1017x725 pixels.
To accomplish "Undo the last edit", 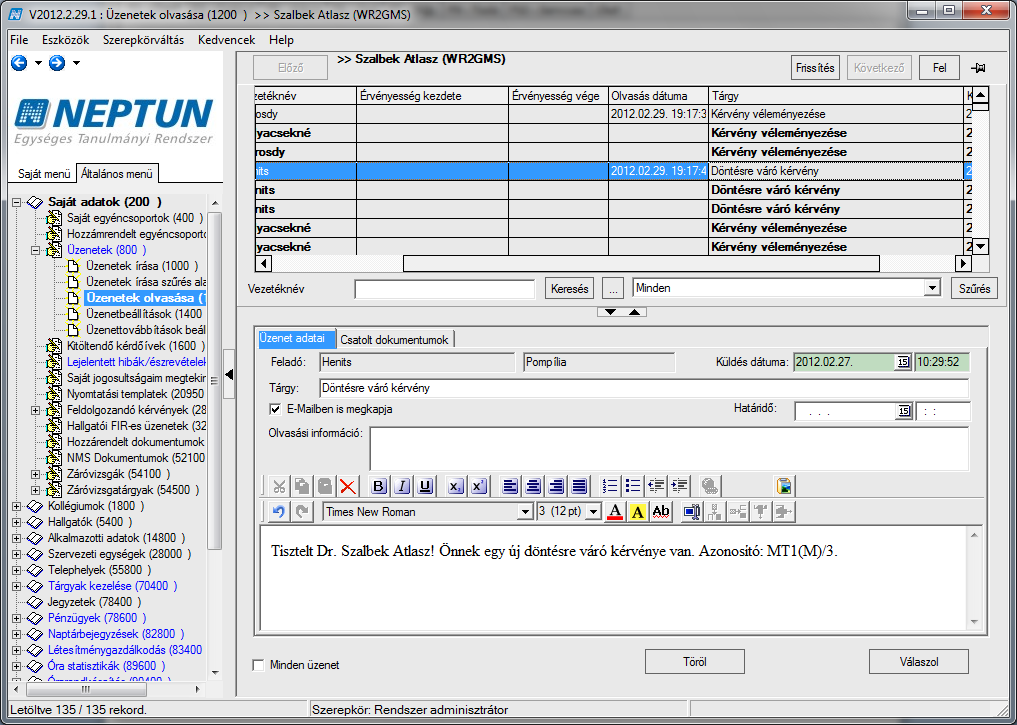I will click(279, 512).
